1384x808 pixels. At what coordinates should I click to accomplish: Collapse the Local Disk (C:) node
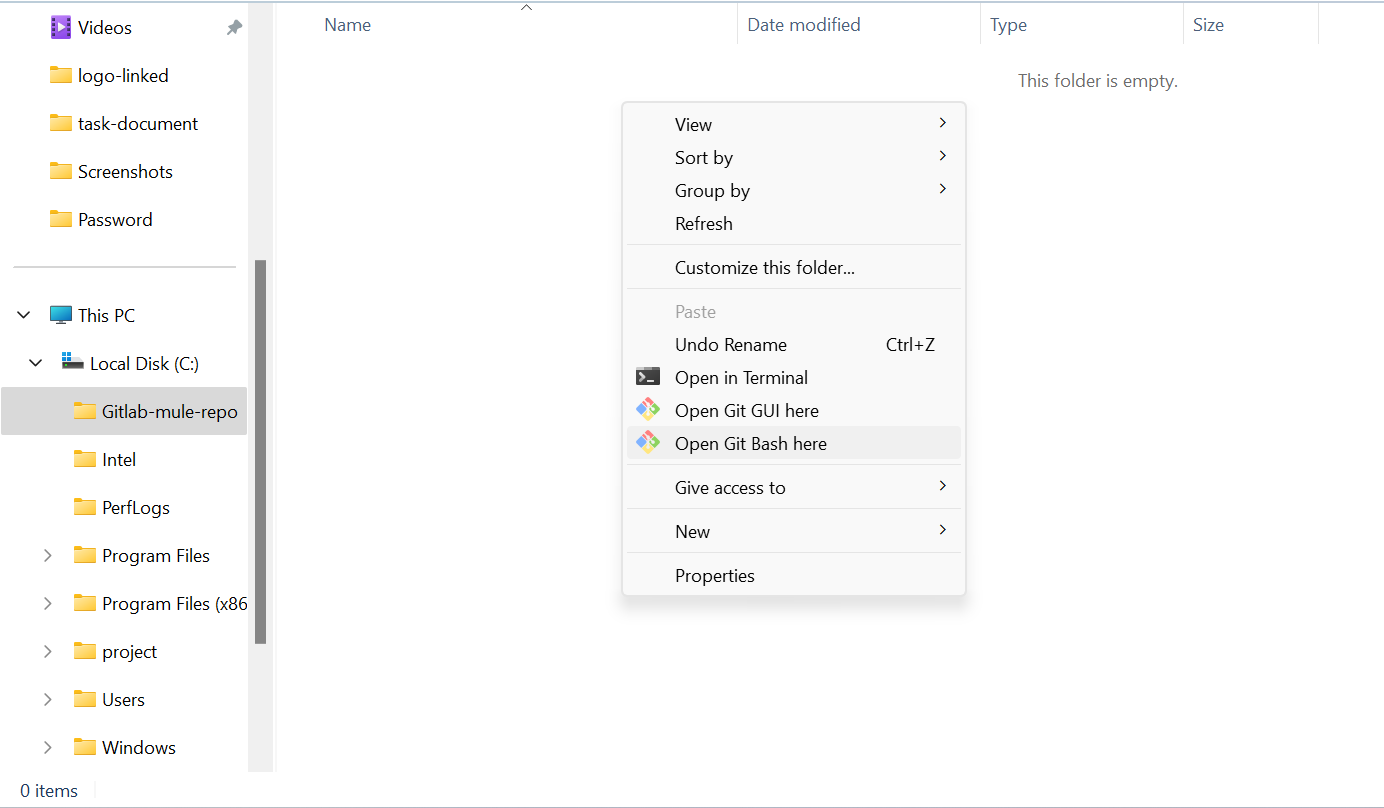click(x=36, y=363)
